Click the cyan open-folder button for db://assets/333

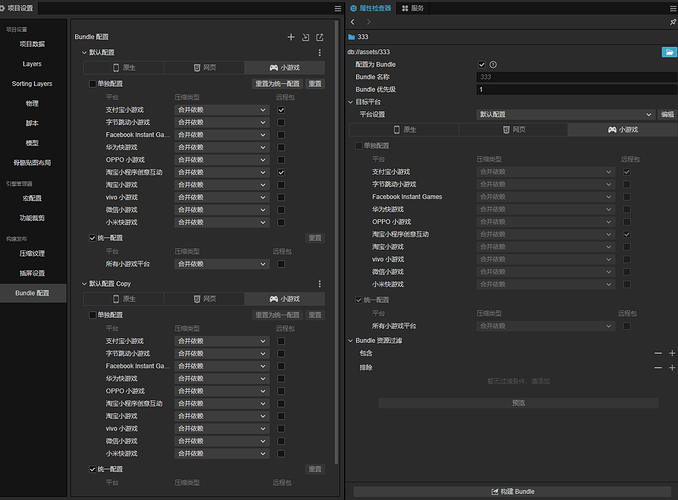669,52
